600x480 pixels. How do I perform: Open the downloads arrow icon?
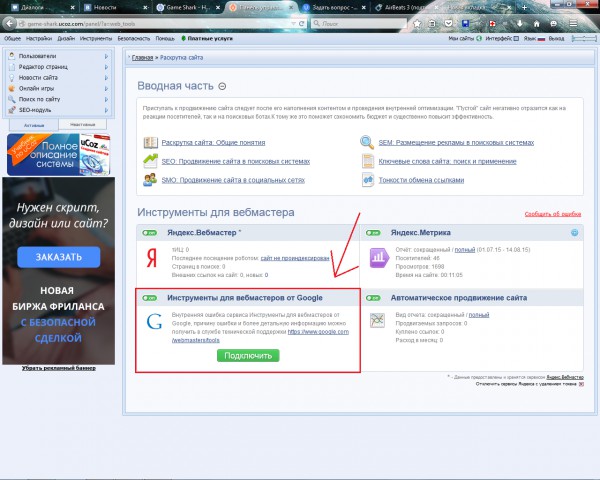520,24
